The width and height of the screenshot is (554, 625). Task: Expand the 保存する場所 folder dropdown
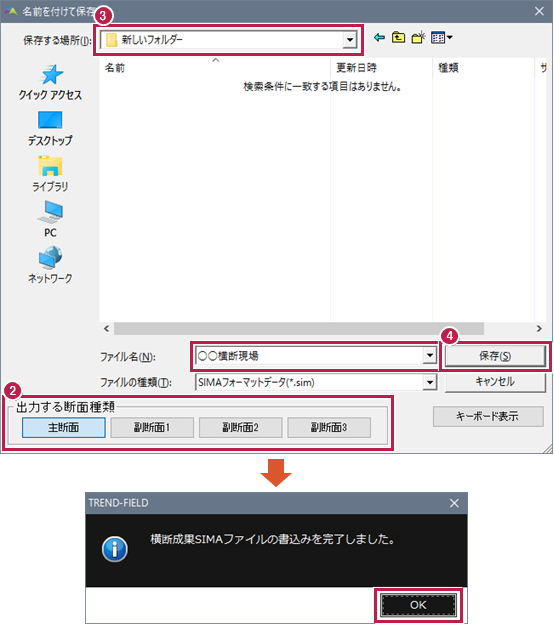[x=350, y=40]
